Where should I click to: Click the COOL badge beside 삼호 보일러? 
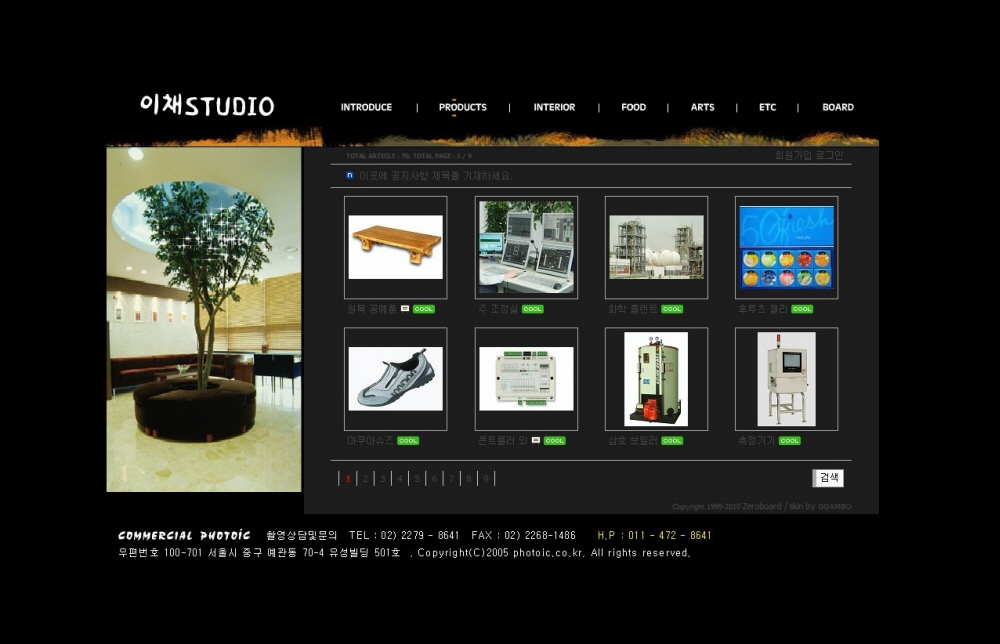click(x=672, y=441)
